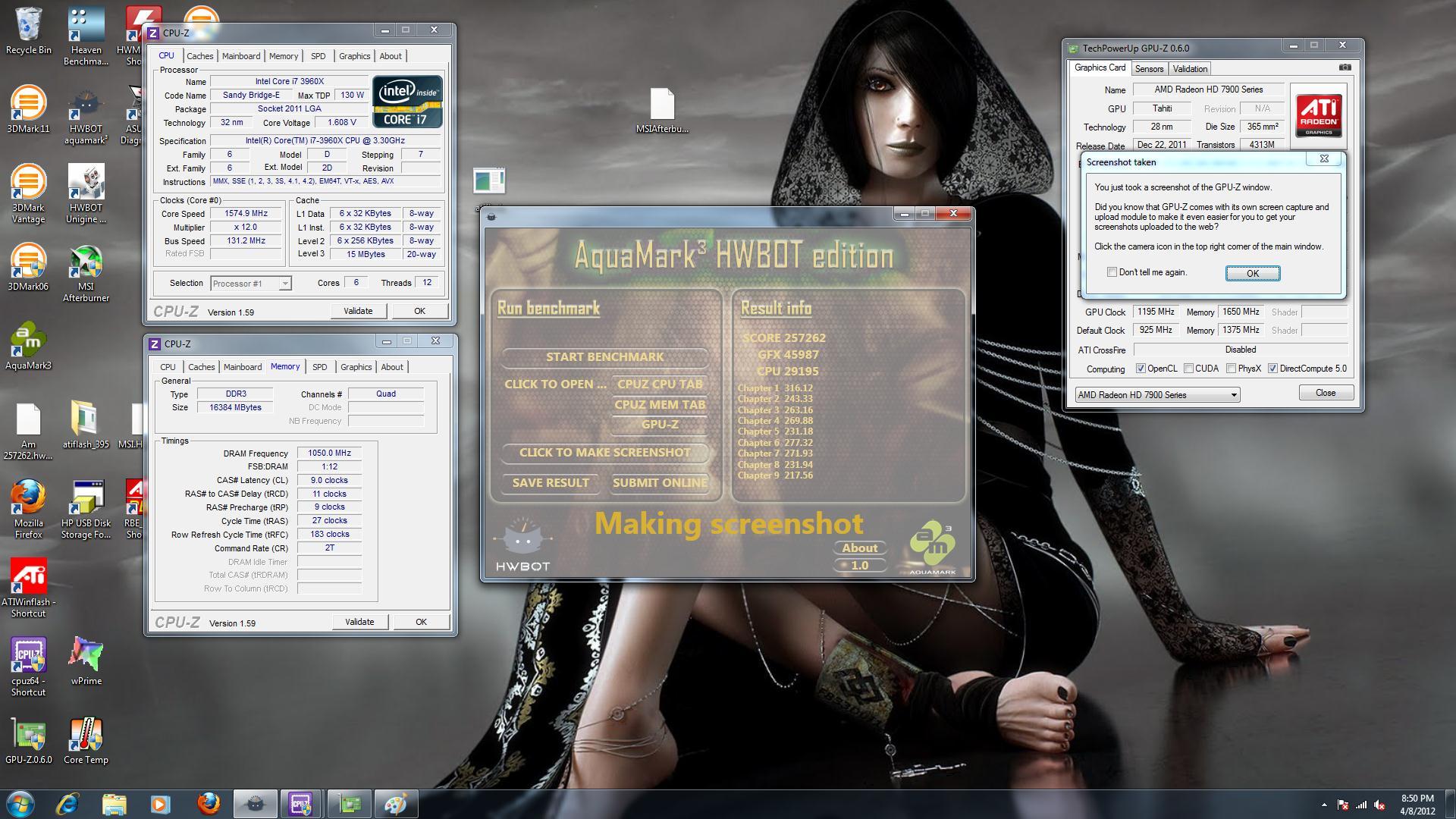Toggle the OpenCL checkbox in GPU-Z
This screenshot has width=1456, height=819.
click(1141, 369)
